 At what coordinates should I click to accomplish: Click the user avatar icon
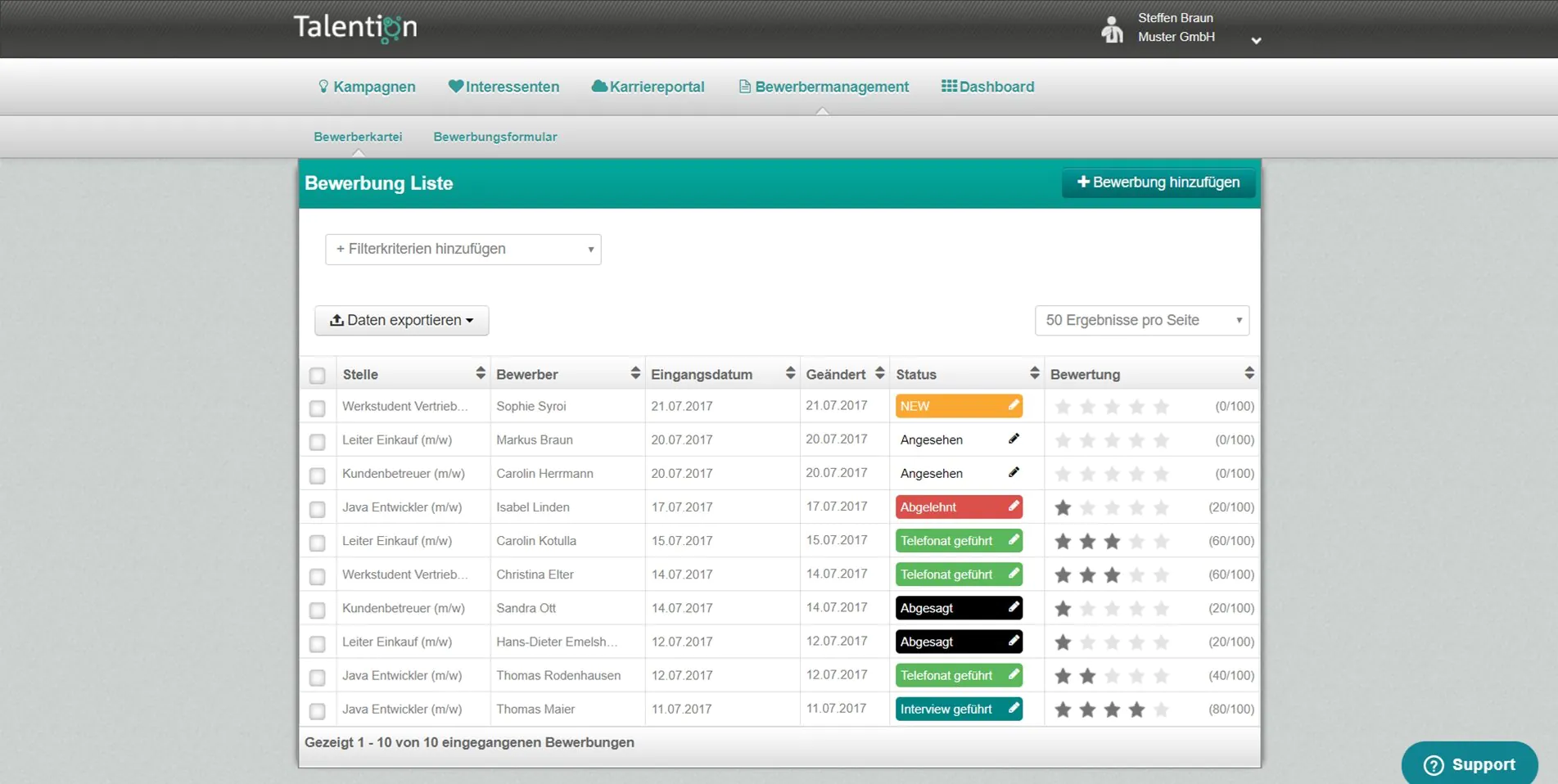1112,29
